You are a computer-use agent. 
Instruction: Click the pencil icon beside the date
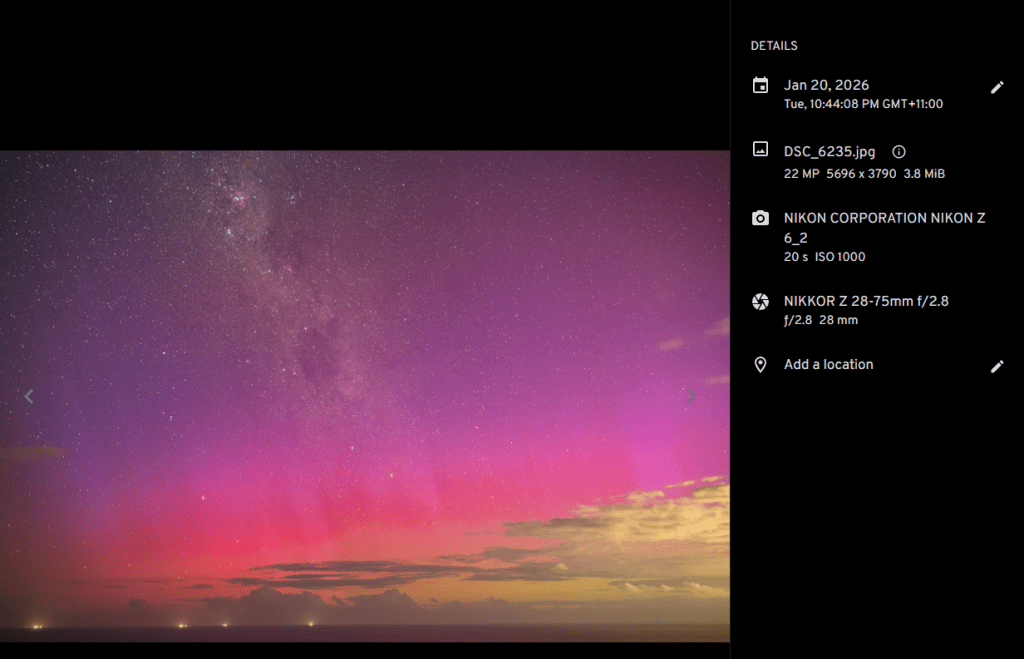[x=996, y=88]
